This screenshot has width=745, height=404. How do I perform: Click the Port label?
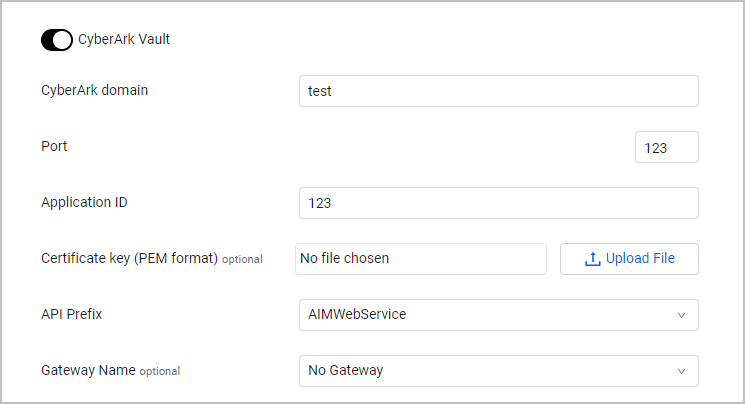54,146
